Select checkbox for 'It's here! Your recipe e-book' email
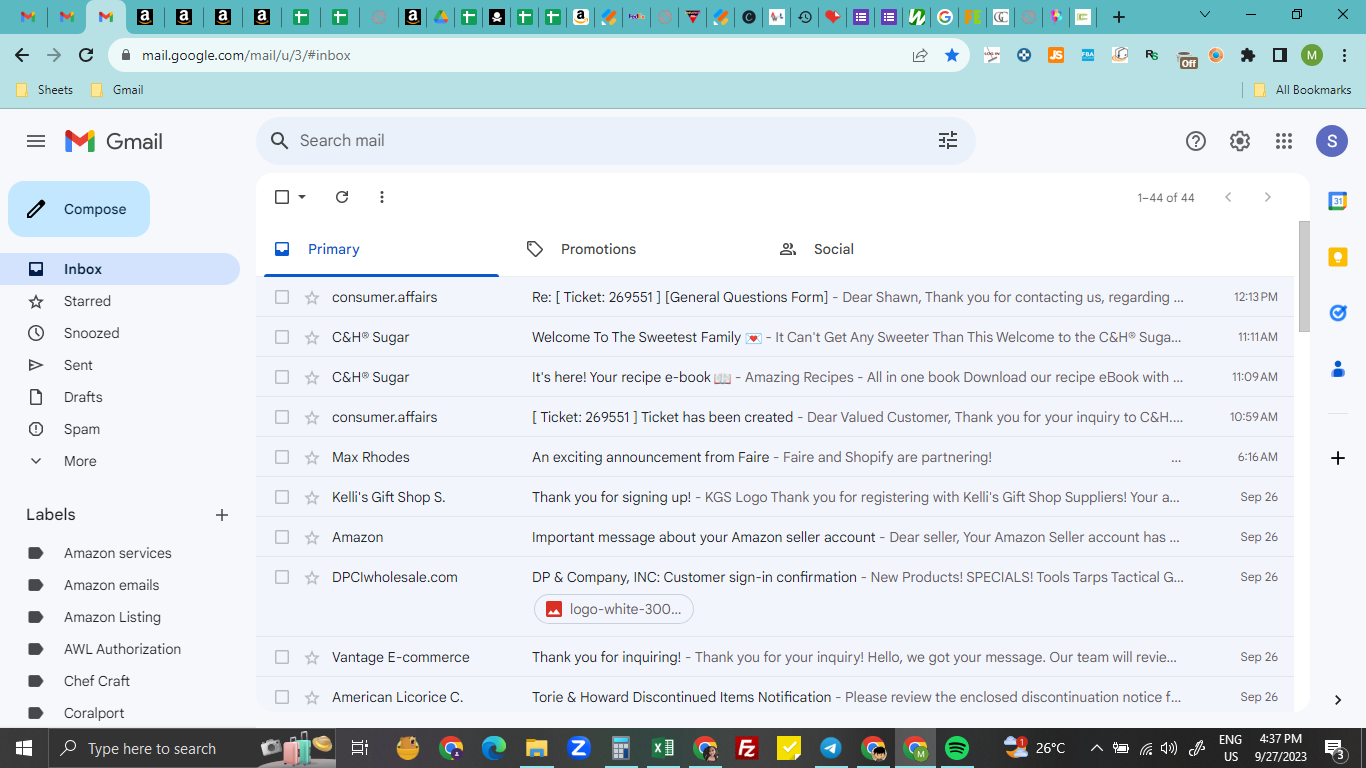1366x768 pixels. [x=282, y=377]
